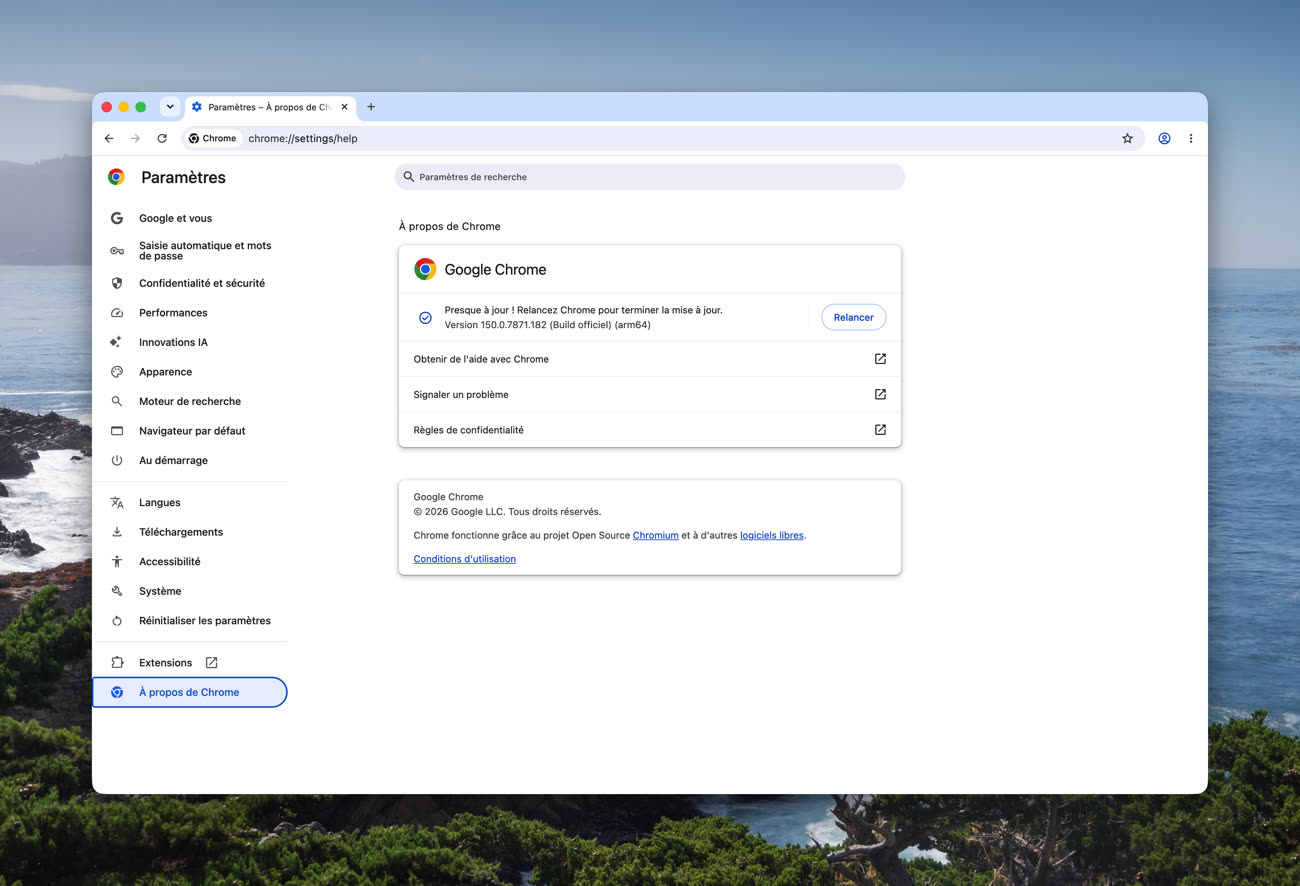Open Obtenir de l'aide avec Chrome
The image size is (1300, 886).
tap(650, 359)
